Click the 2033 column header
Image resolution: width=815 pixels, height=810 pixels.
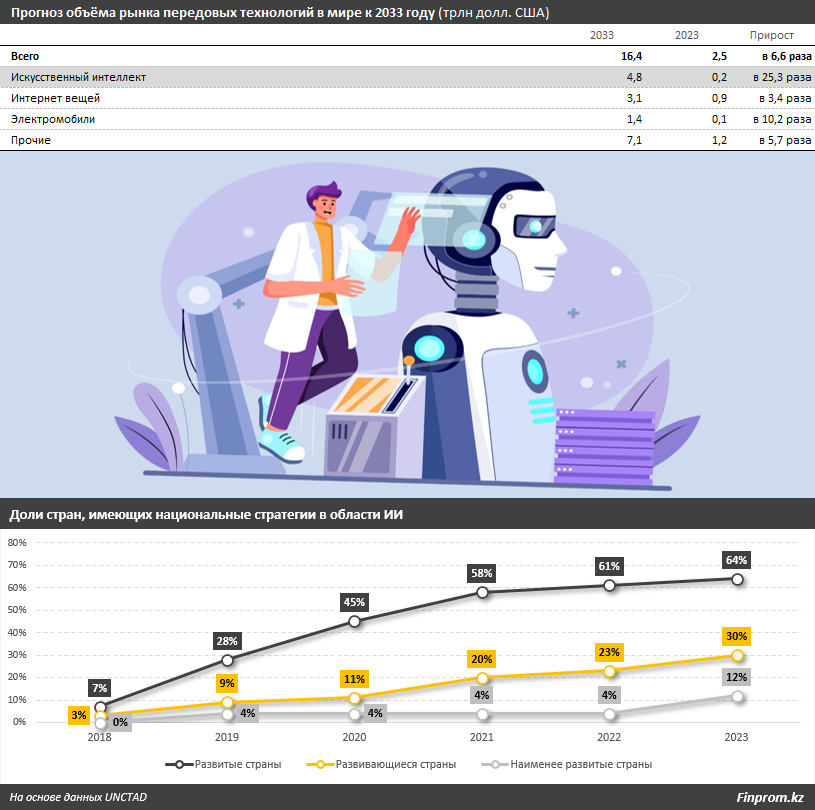coord(602,35)
